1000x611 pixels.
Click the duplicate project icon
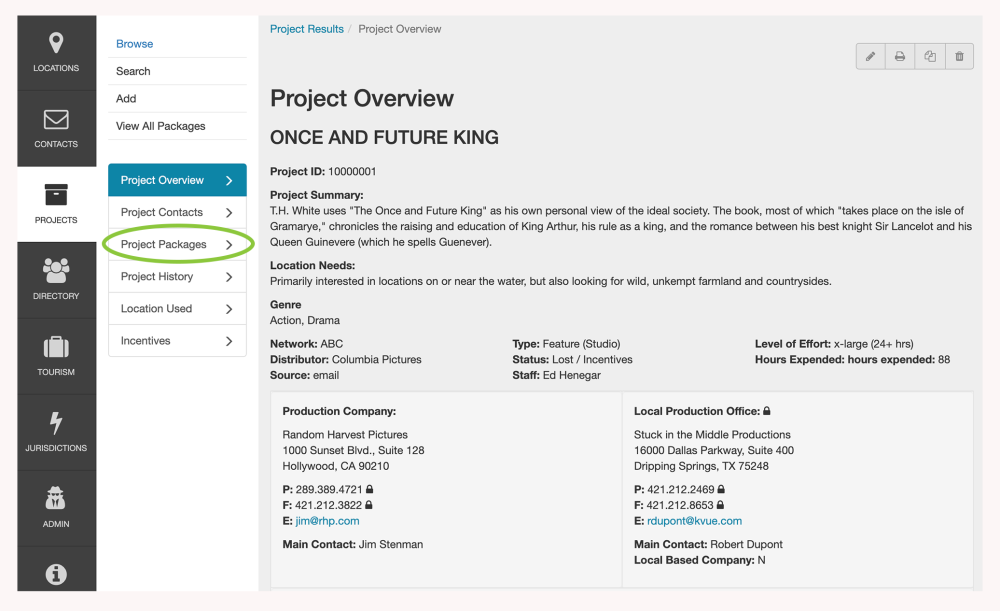930,57
